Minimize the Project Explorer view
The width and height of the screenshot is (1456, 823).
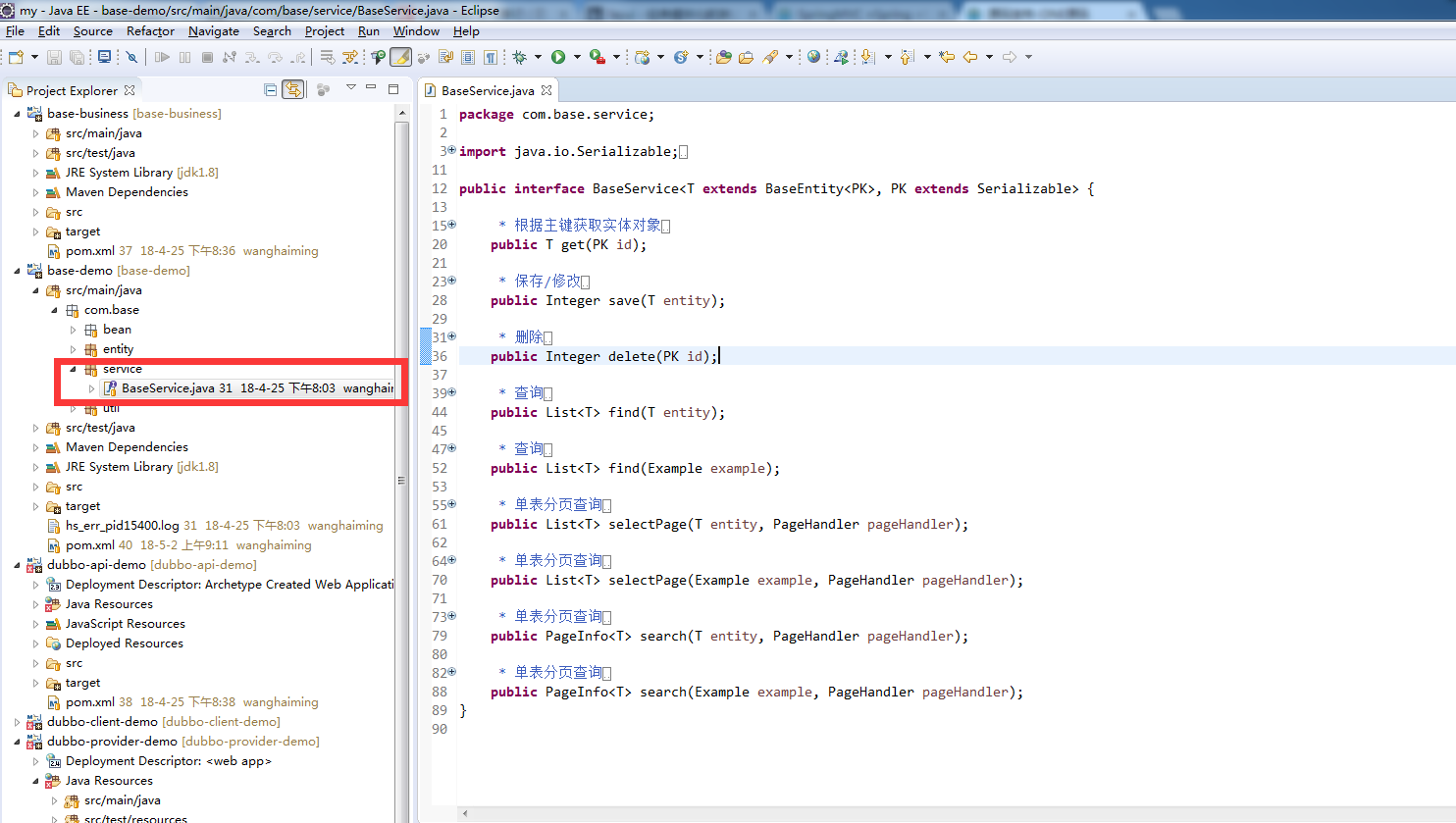pos(371,88)
